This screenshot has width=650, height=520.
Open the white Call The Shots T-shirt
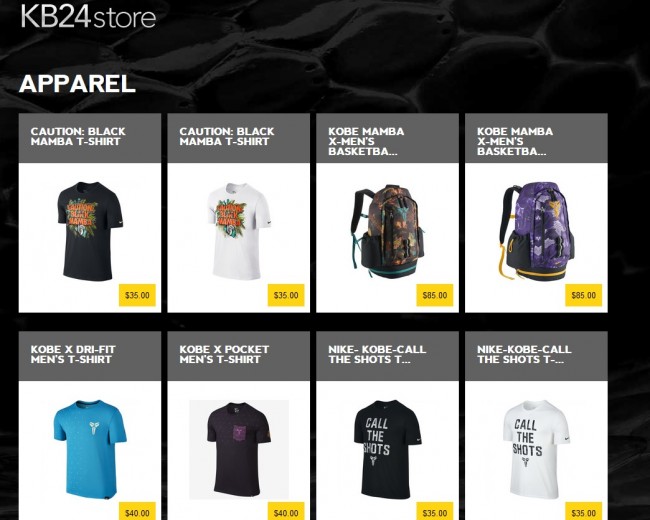click(x=537, y=450)
